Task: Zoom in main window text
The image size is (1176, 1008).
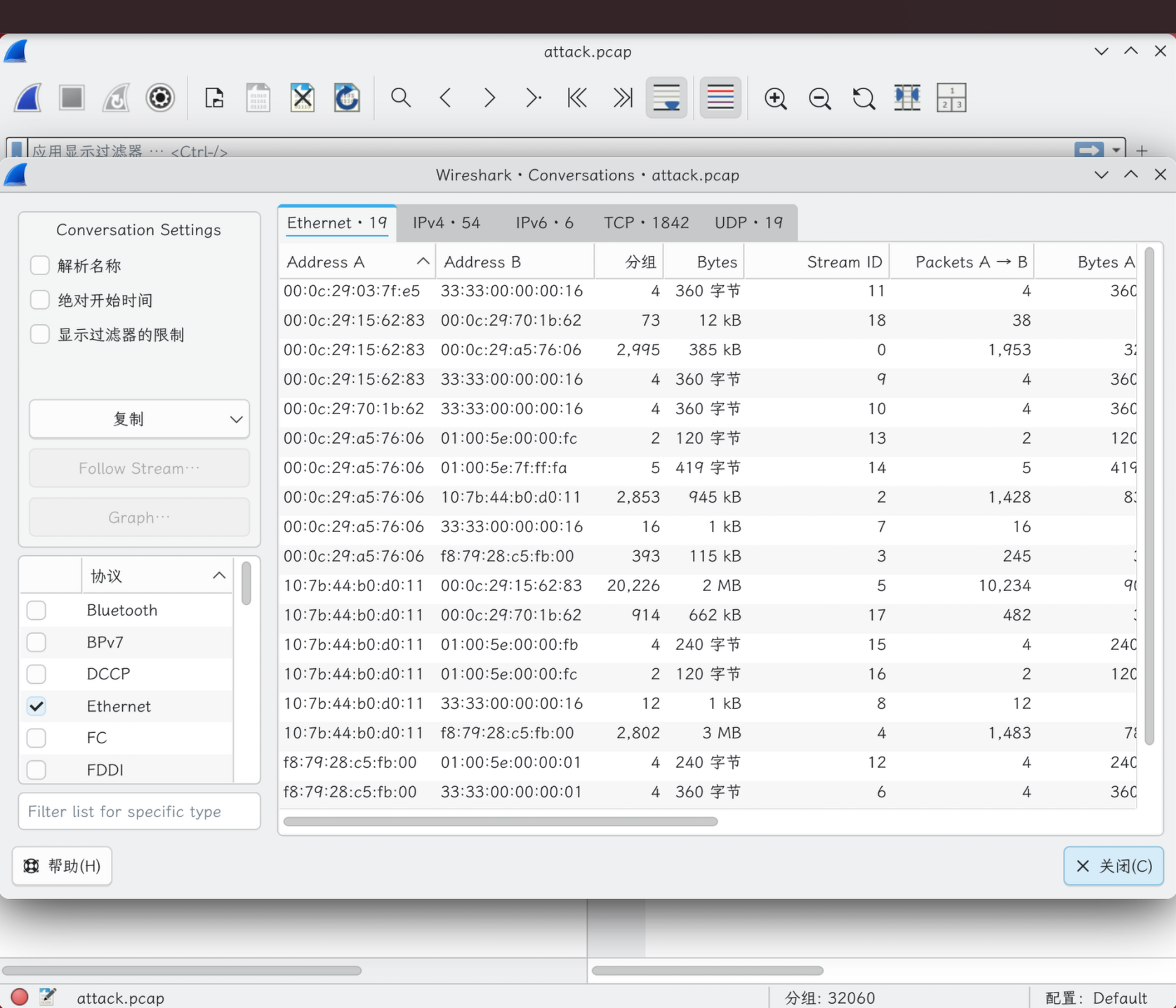Action: click(x=775, y=98)
